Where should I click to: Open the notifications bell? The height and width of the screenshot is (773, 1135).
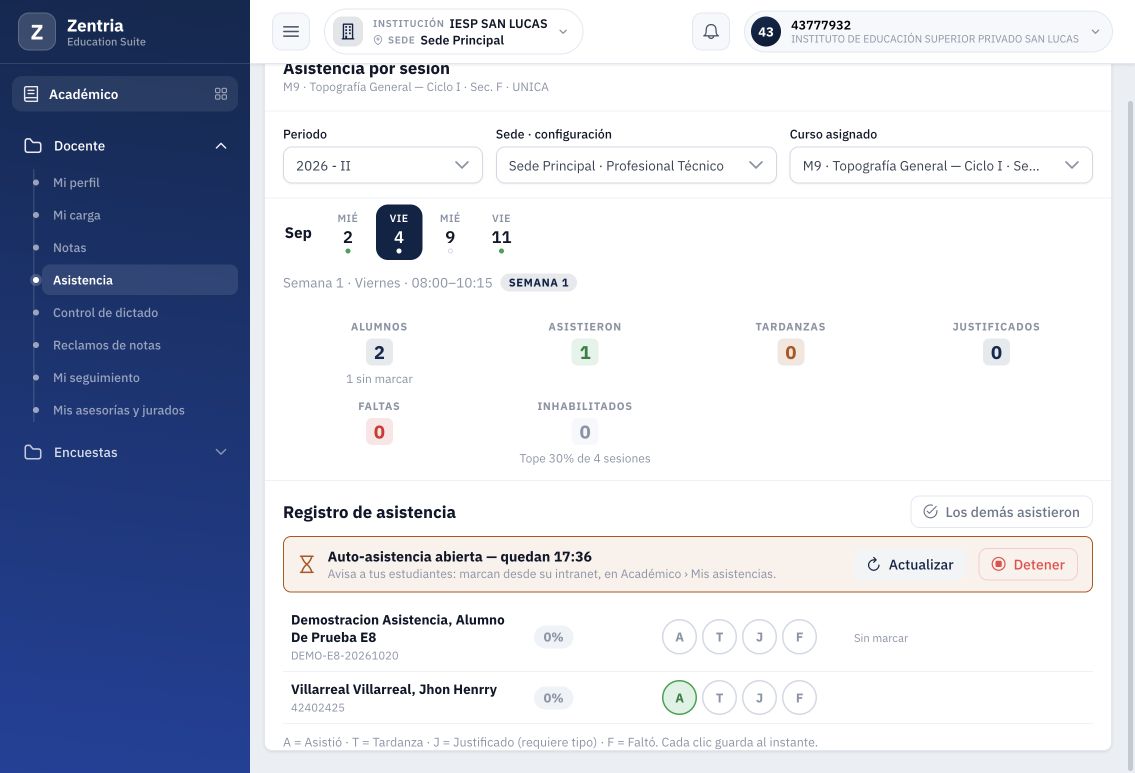(711, 32)
